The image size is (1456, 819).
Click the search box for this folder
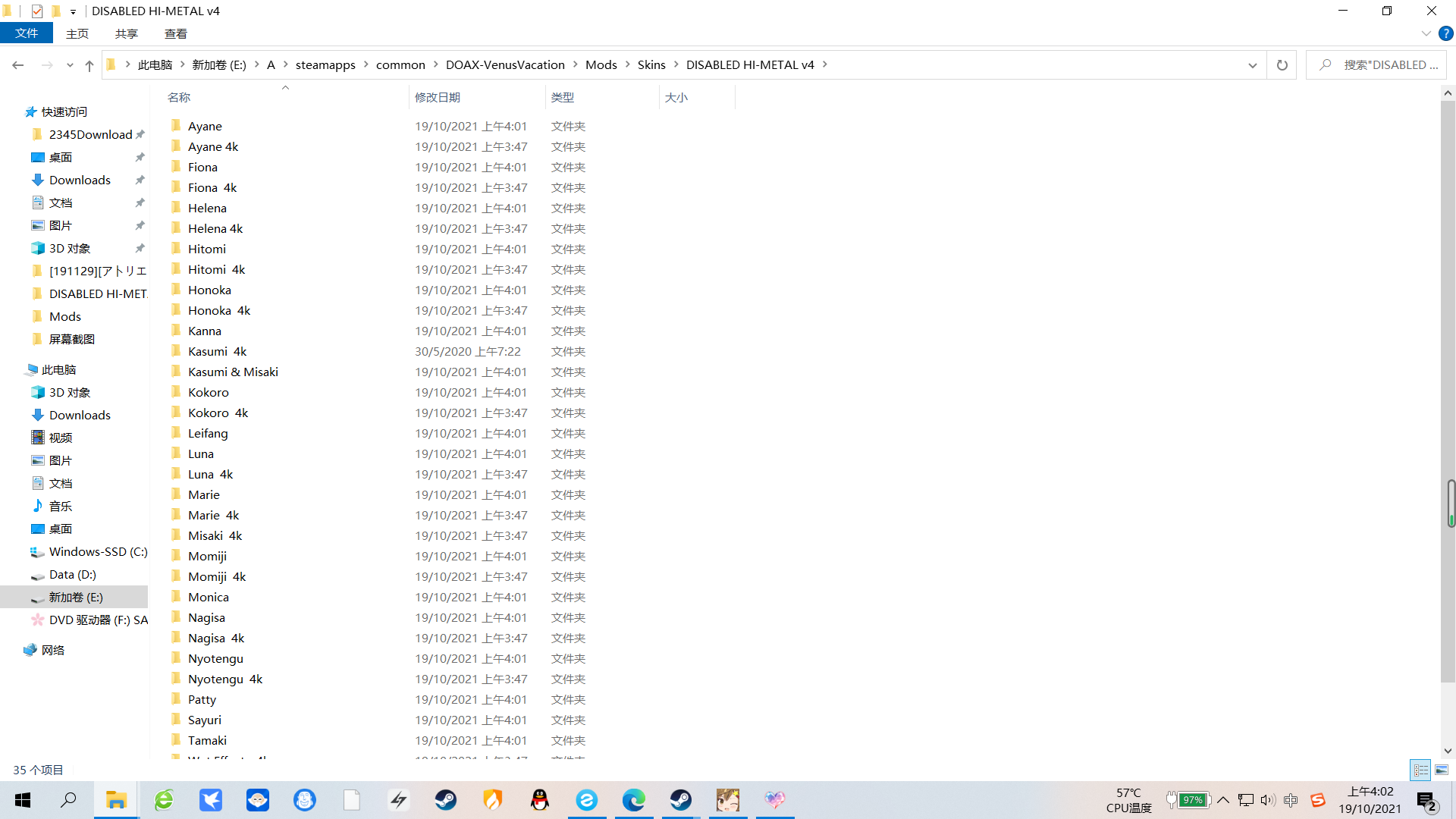[x=1376, y=65]
